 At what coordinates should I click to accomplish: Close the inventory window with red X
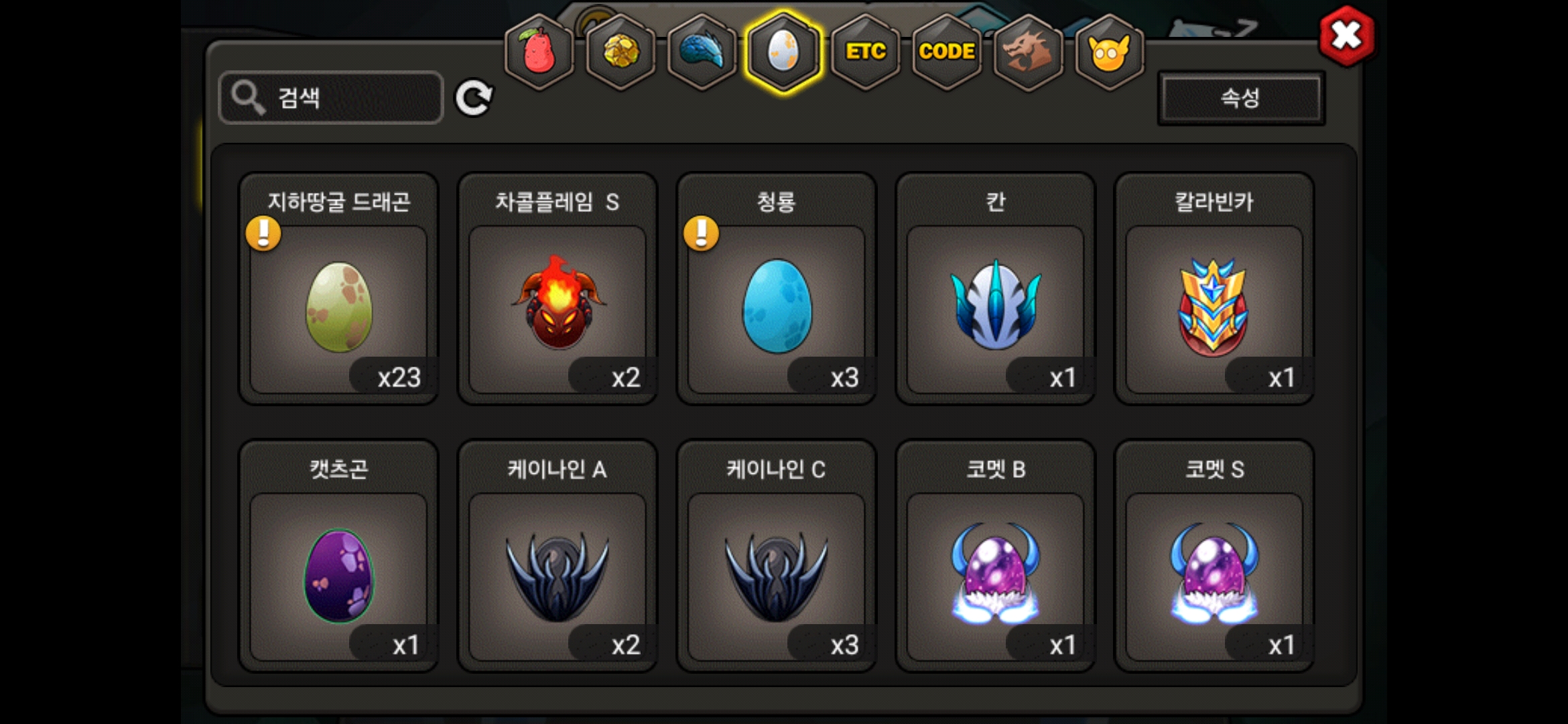click(1346, 36)
